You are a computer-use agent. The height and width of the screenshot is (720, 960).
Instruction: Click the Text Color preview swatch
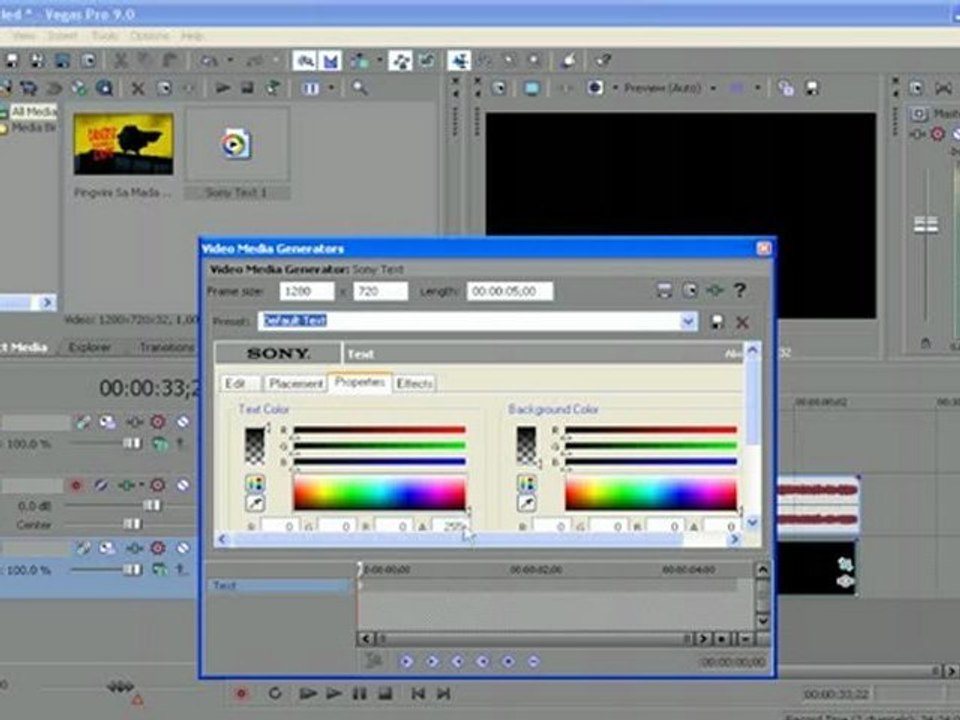[x=255, y=446]
